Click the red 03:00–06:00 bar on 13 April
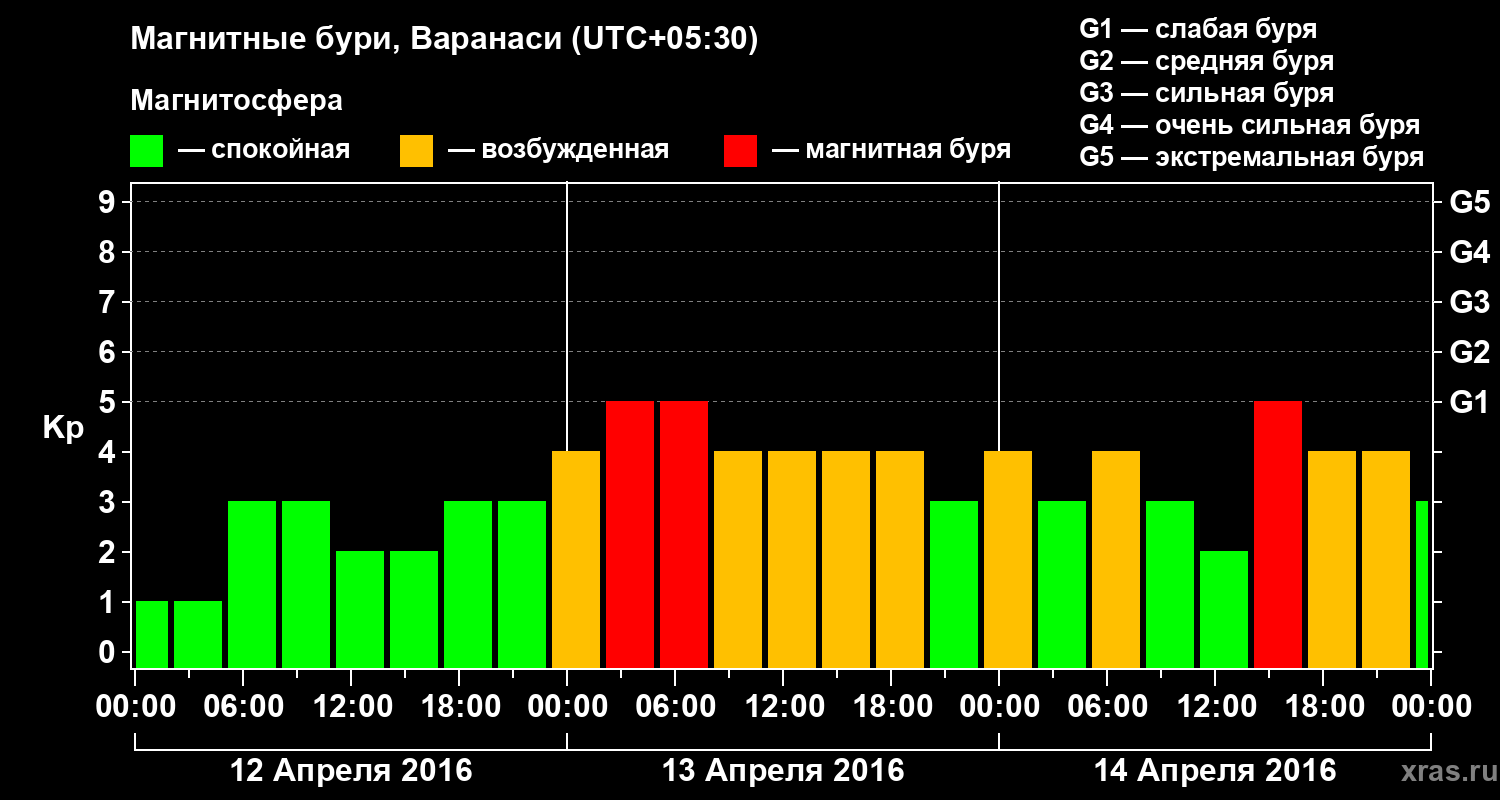The width and height of the screenshot is (1500, 800). (630, 534)
